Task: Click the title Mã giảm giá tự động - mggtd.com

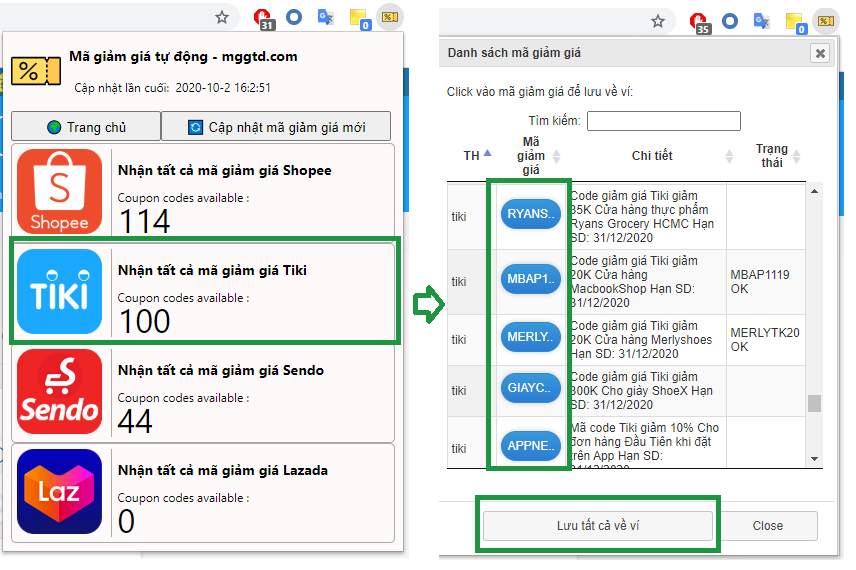Action: 183,57
